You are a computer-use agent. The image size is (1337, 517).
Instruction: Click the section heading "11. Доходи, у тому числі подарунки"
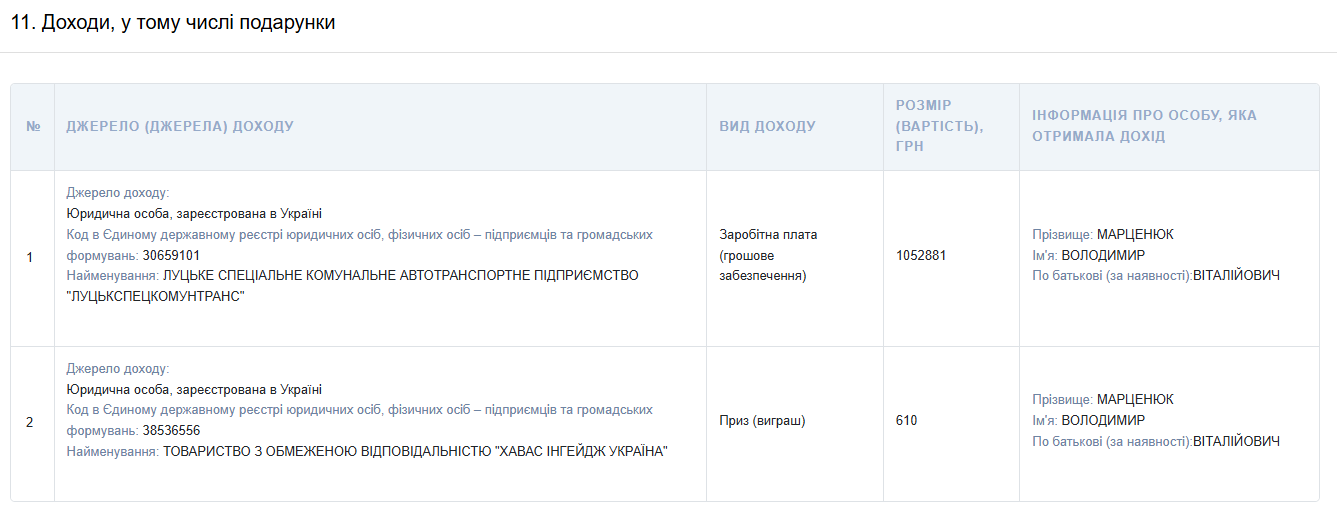(x=173, y=23)
